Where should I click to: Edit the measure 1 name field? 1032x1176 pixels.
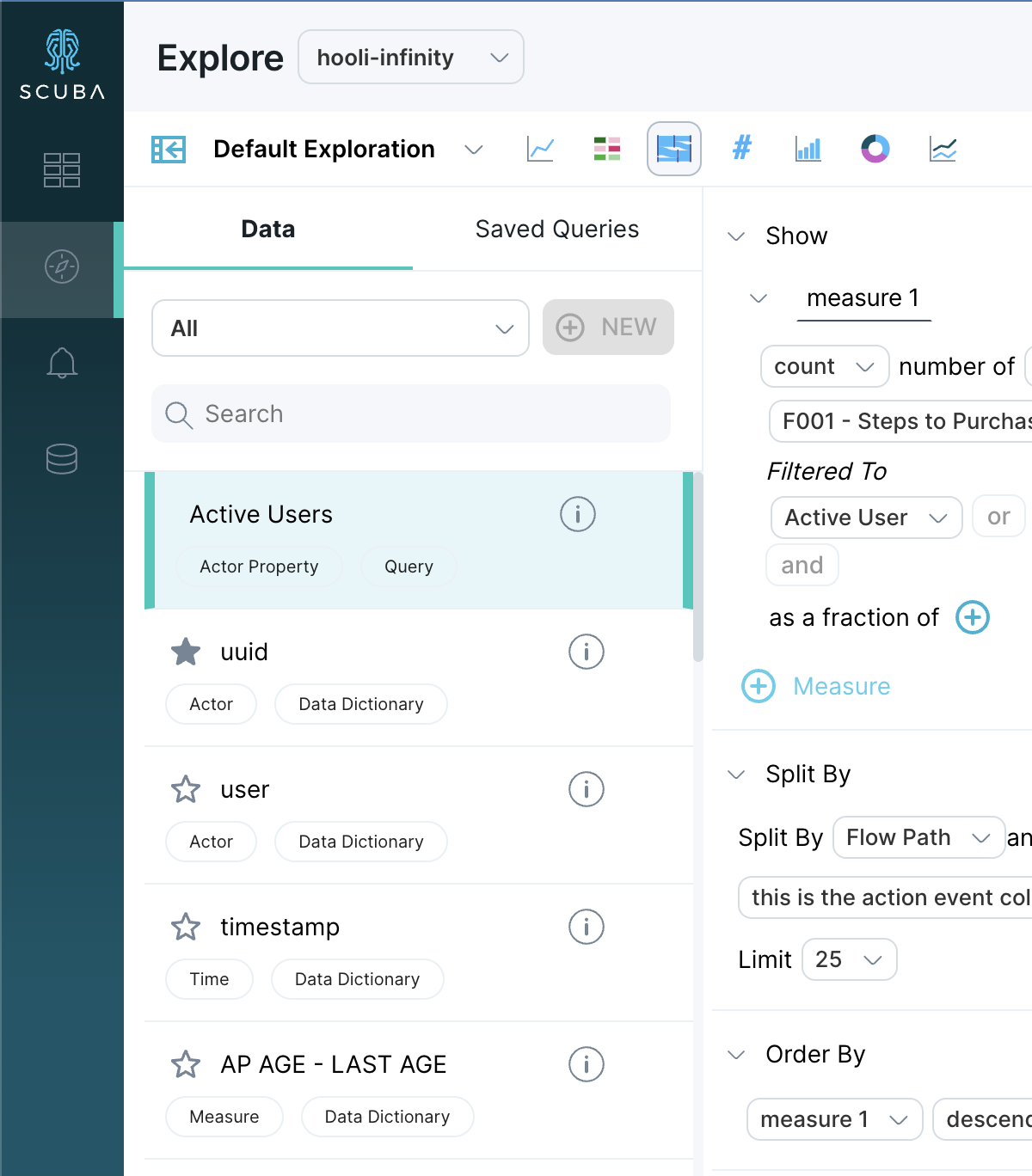click(863, 298)
